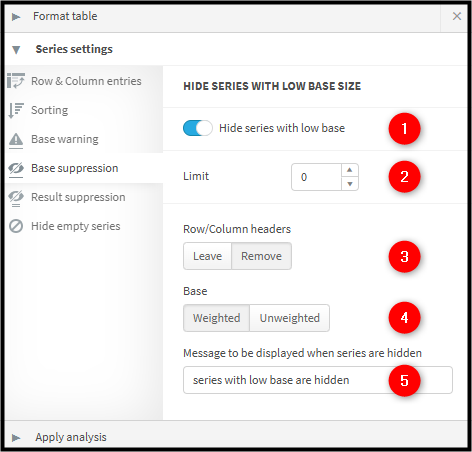
Task: Choose Weighted base option
Action: coord(216,318)
